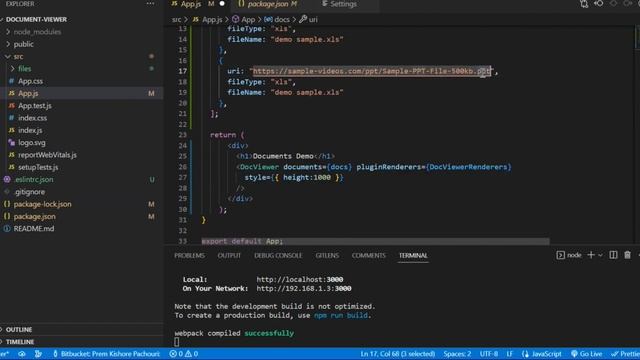Open reportWebVitals.js file
This screenshot has height=360, width=640.
pyautogui.click(x=47, y=155)
